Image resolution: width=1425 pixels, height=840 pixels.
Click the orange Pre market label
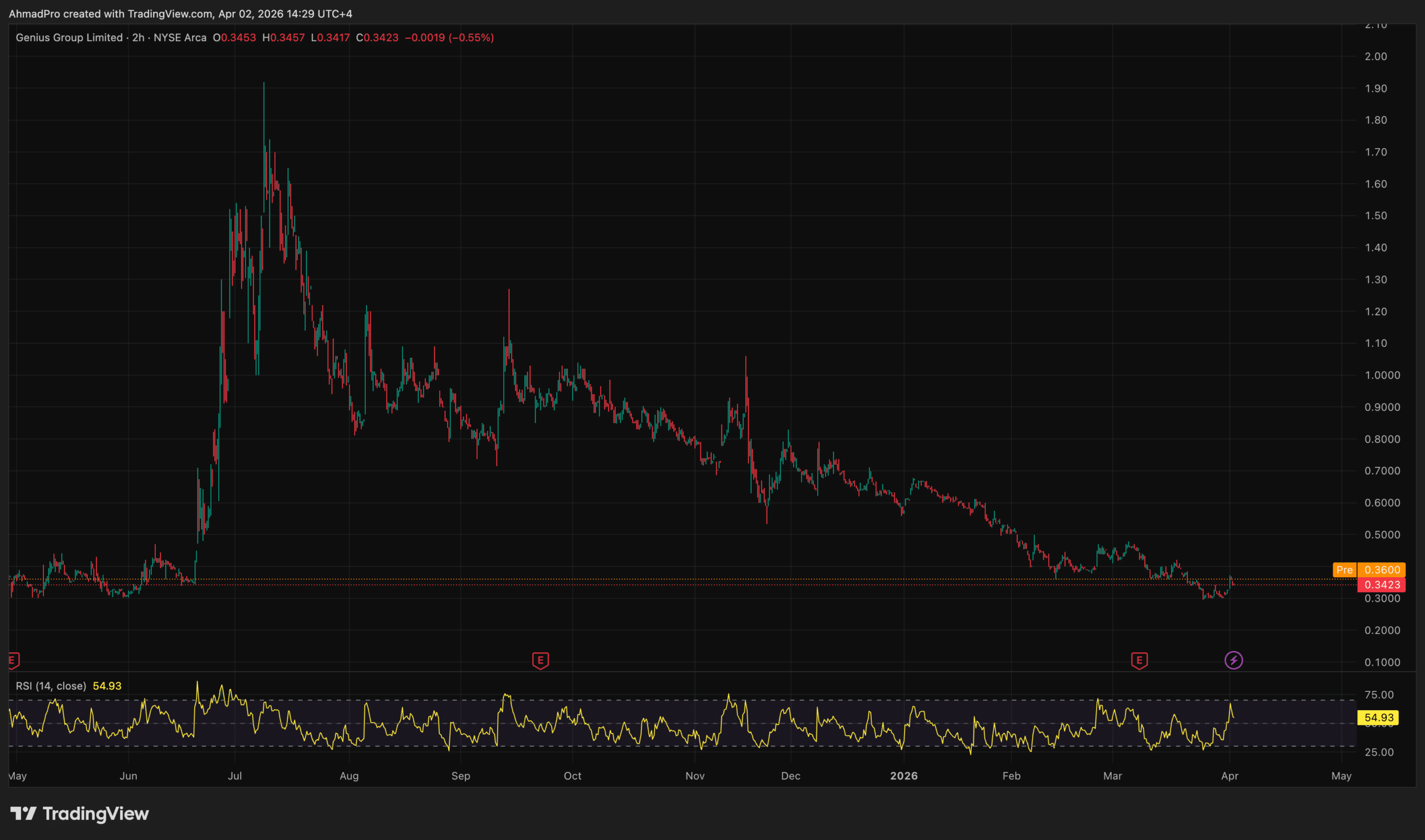[x=1344, y=570]
